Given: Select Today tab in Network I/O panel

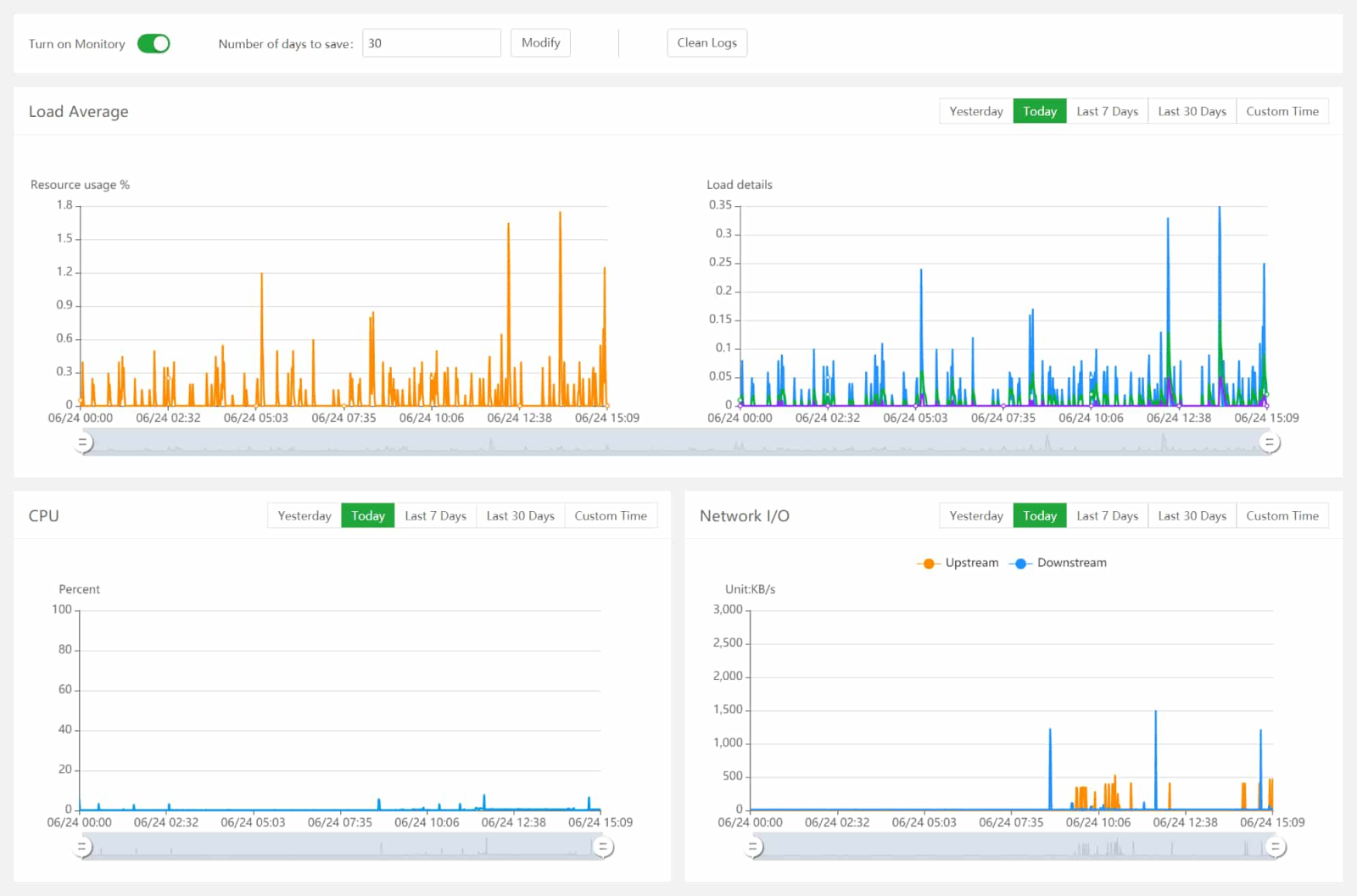Looking at the screenshot, I should [1039, 515].
